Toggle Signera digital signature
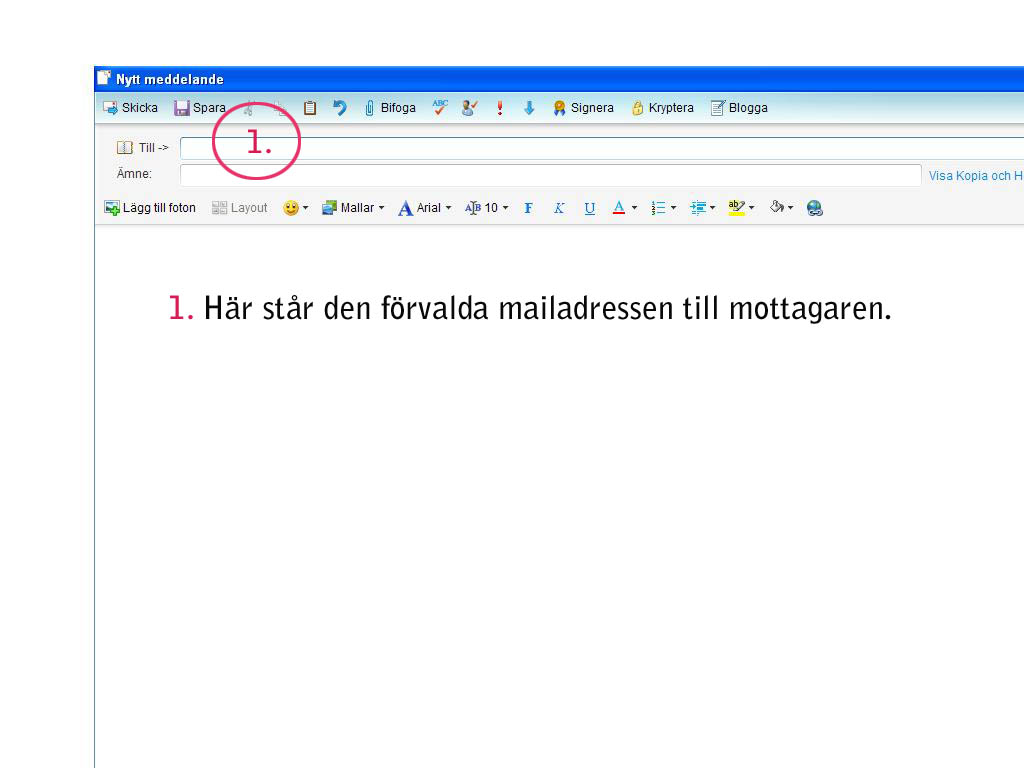The height and width of the screenshot is (768, 1024). 583,108
